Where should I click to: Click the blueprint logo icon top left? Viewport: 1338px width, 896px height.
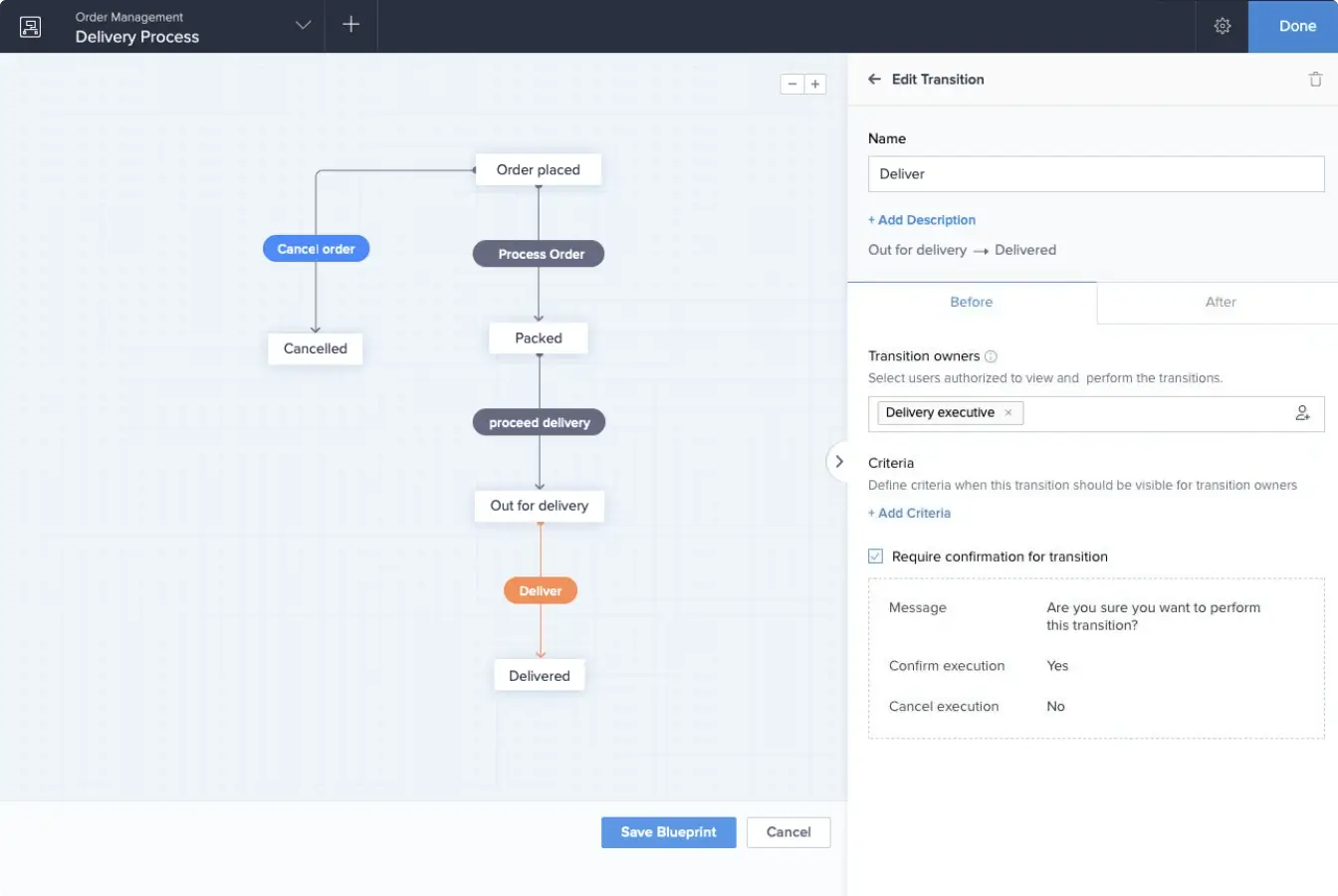30,26
